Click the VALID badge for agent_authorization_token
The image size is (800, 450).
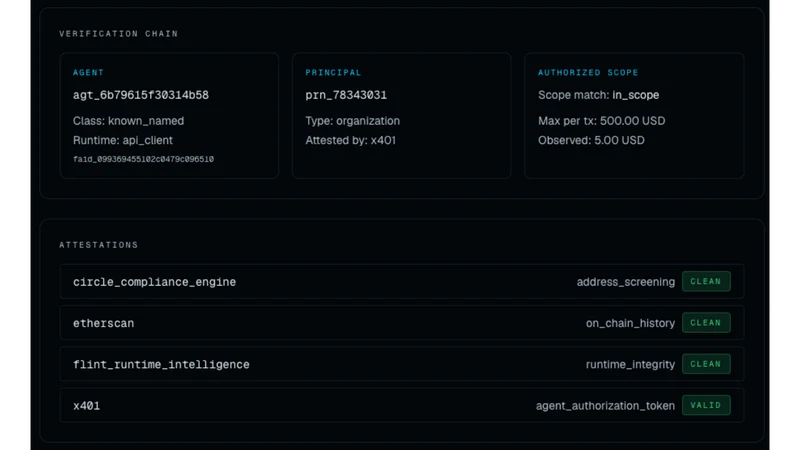coord(706,406)
